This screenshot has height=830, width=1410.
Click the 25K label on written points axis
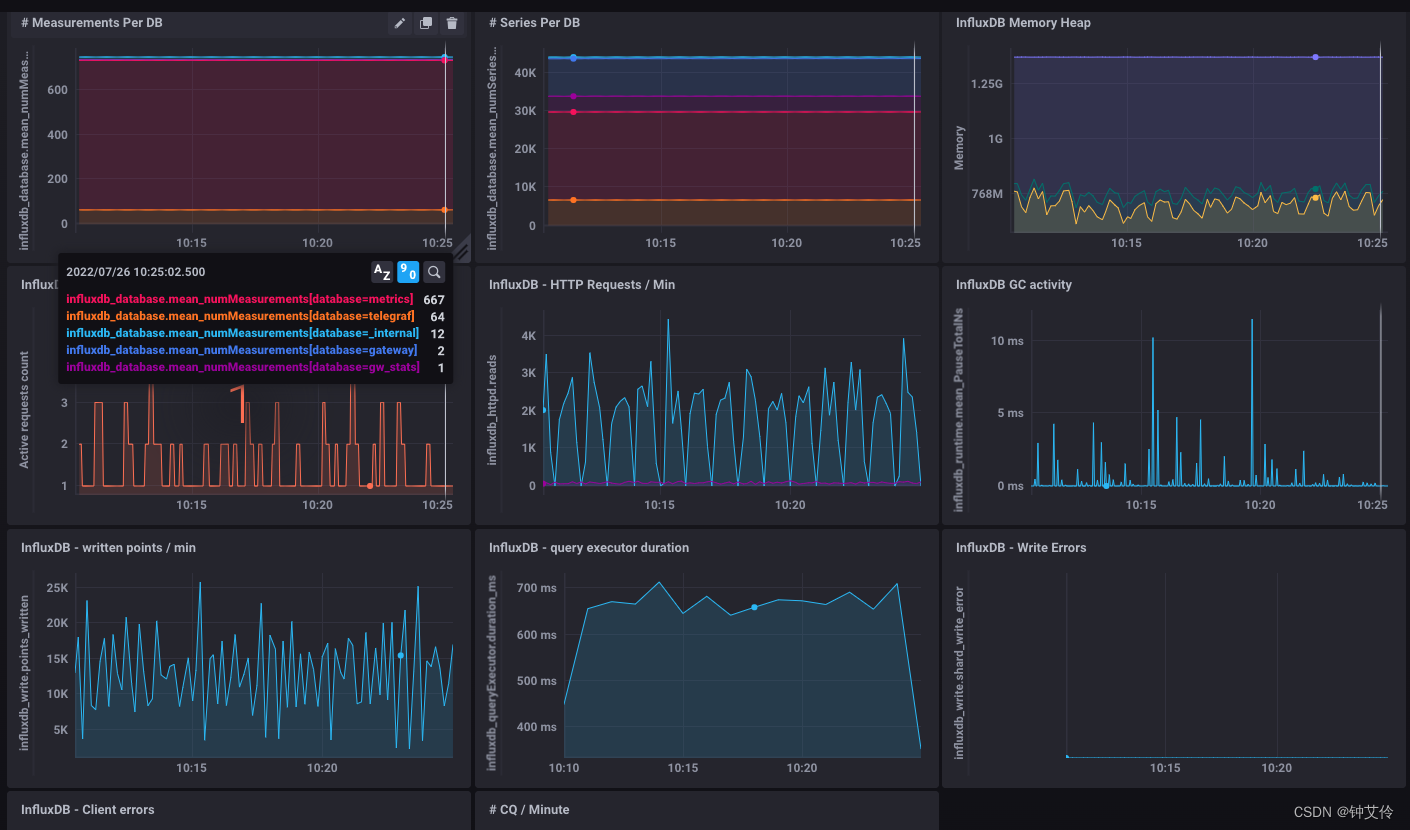(58, 587)
